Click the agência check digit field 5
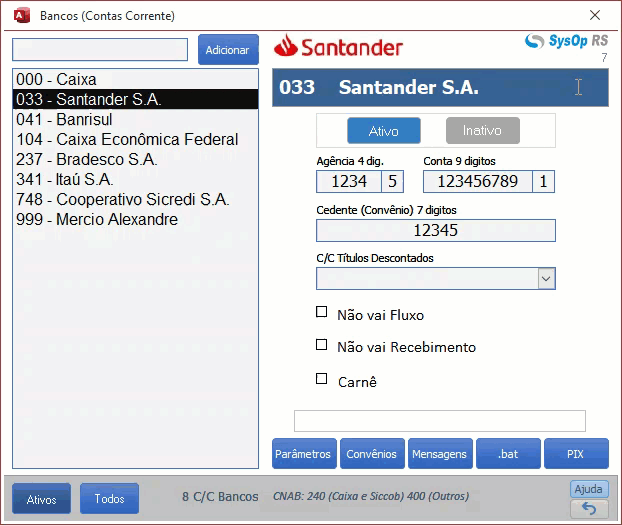The image size is (622, 526). [x=393, y=182]
